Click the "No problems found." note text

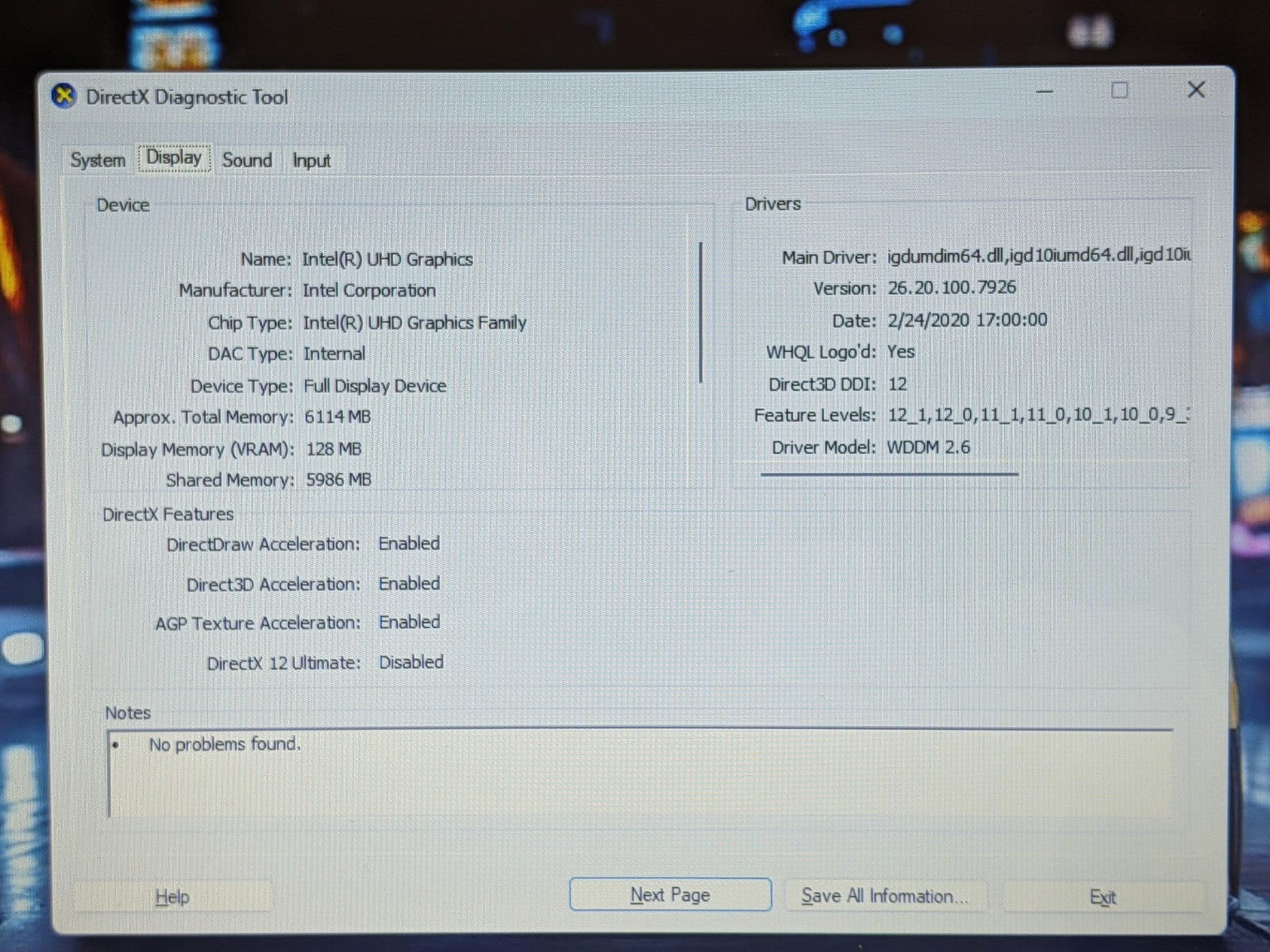pos(225,745)
